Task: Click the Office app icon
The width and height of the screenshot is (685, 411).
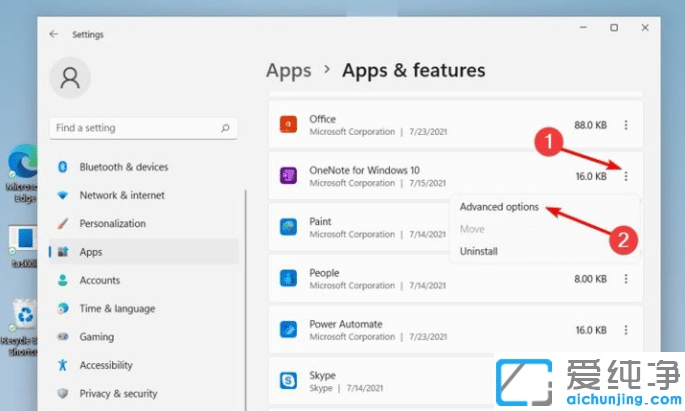Action: click(x=289, y=125)
